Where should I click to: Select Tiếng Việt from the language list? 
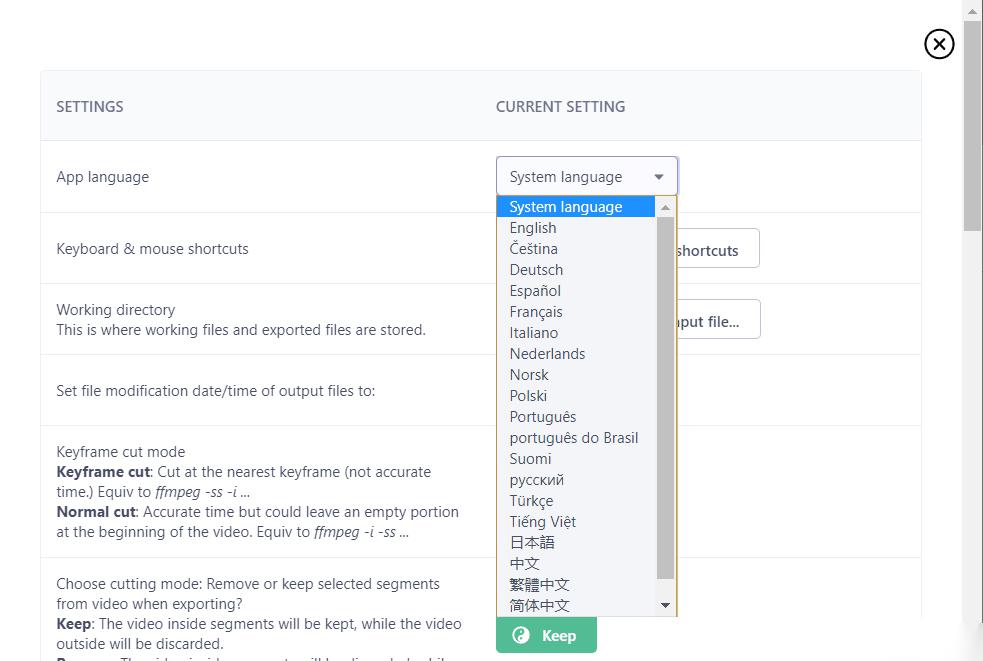point(576,522)
